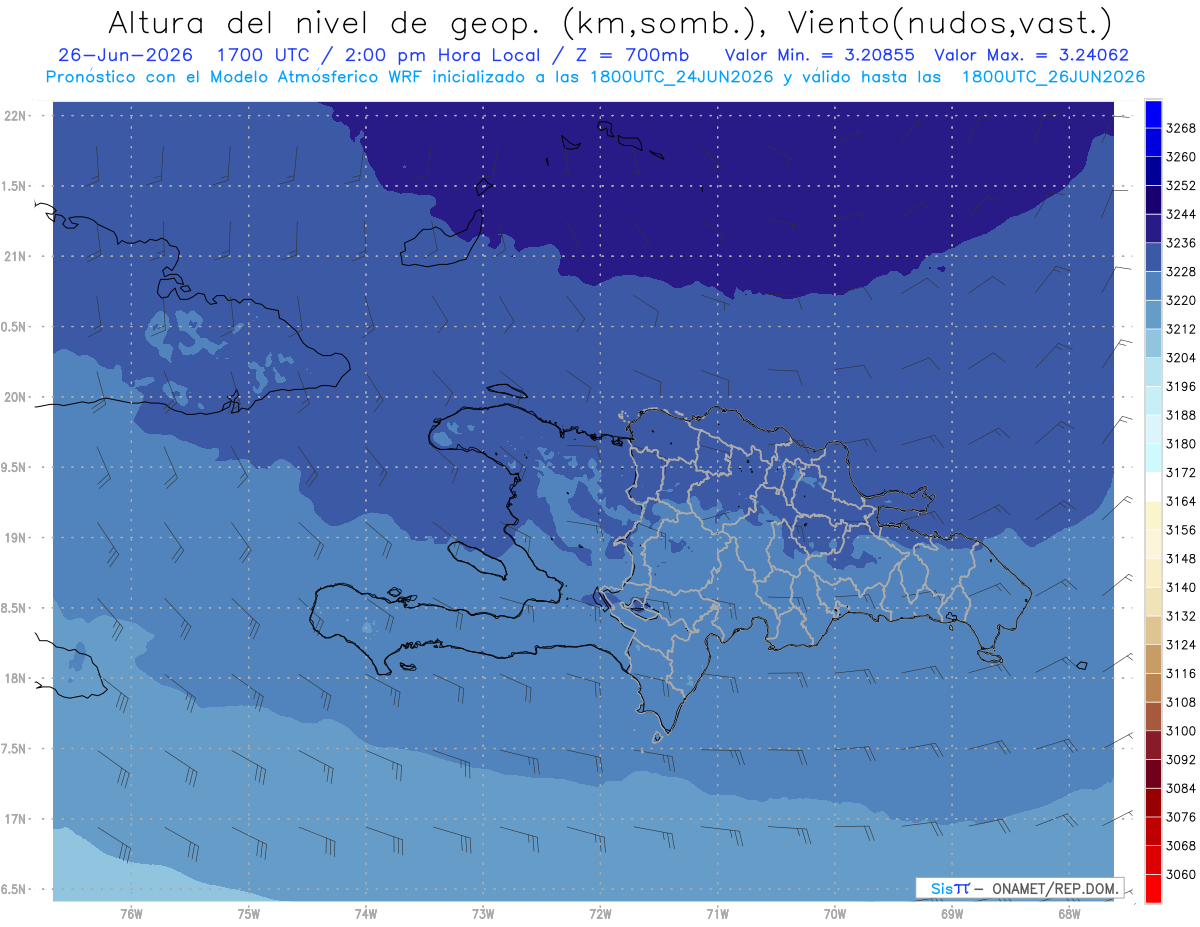Click the '3212' colorbar value

click(1181, 329)
